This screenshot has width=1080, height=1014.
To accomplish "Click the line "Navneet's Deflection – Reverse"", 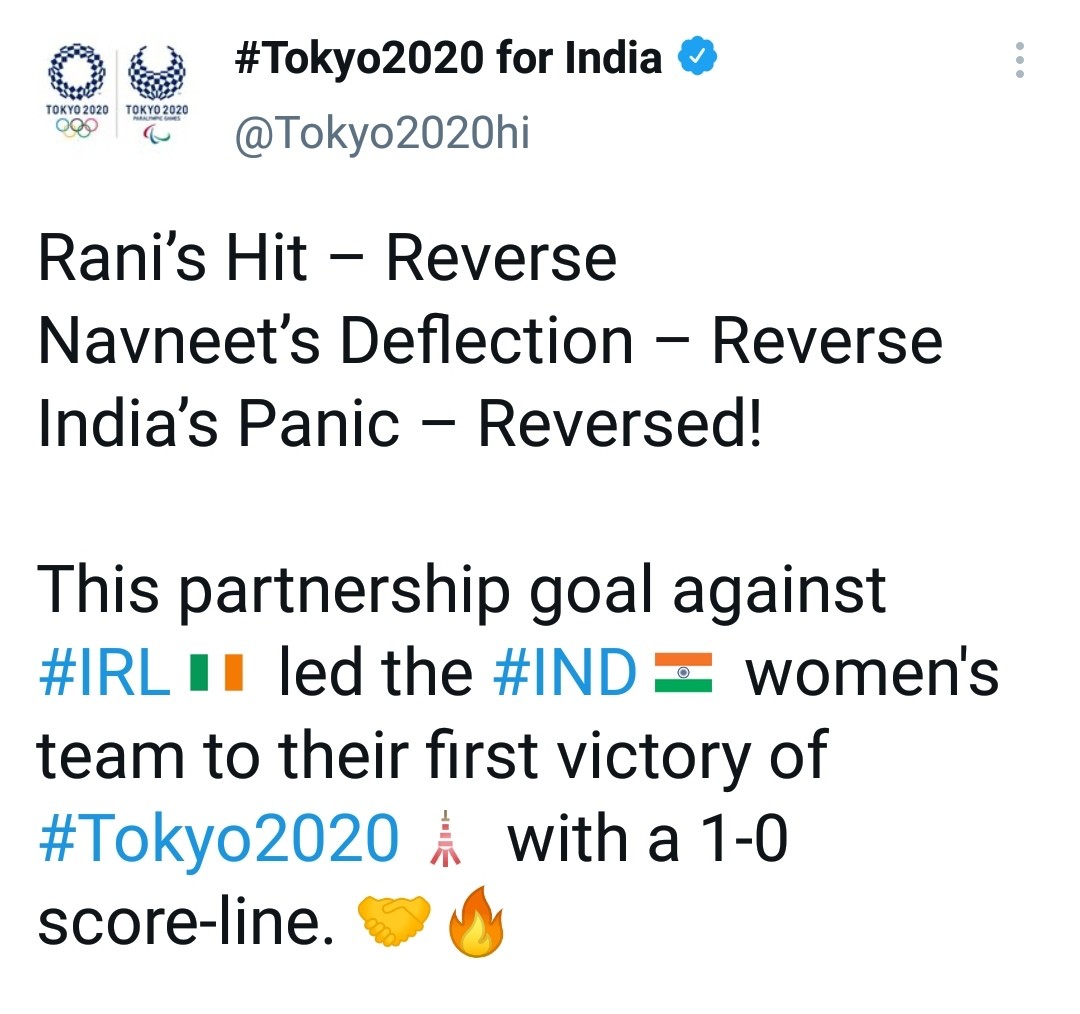I will [x=490, y=341].
